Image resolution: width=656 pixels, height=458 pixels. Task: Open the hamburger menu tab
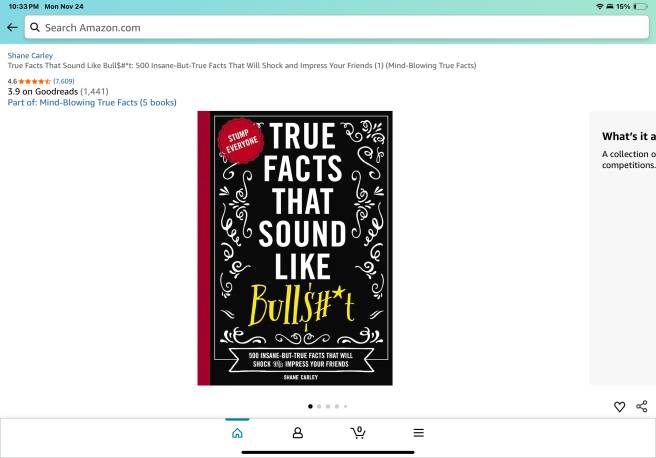418,433
